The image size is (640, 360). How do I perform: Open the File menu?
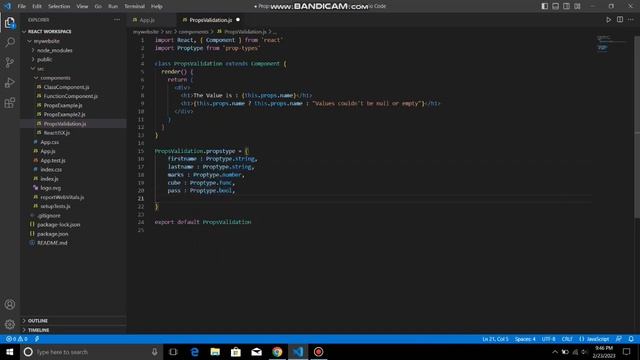pyautogui.click(x=22, y=6)
